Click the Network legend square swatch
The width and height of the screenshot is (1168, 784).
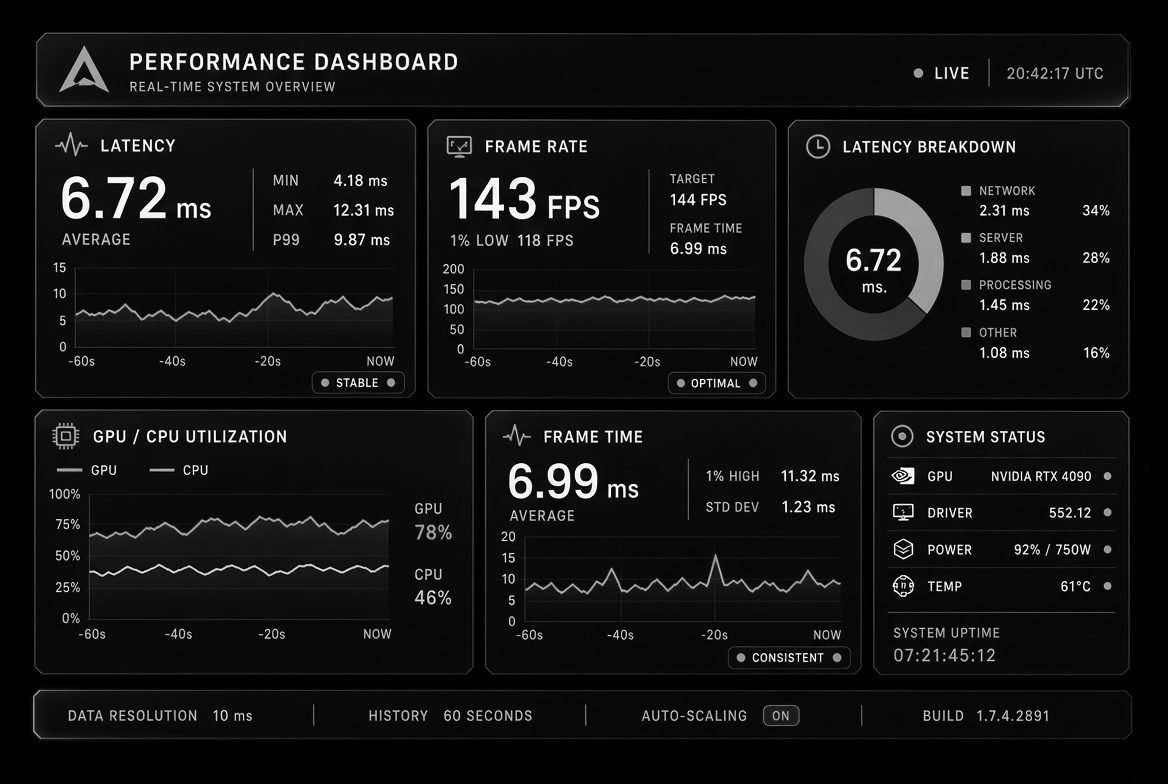point(966,191)
